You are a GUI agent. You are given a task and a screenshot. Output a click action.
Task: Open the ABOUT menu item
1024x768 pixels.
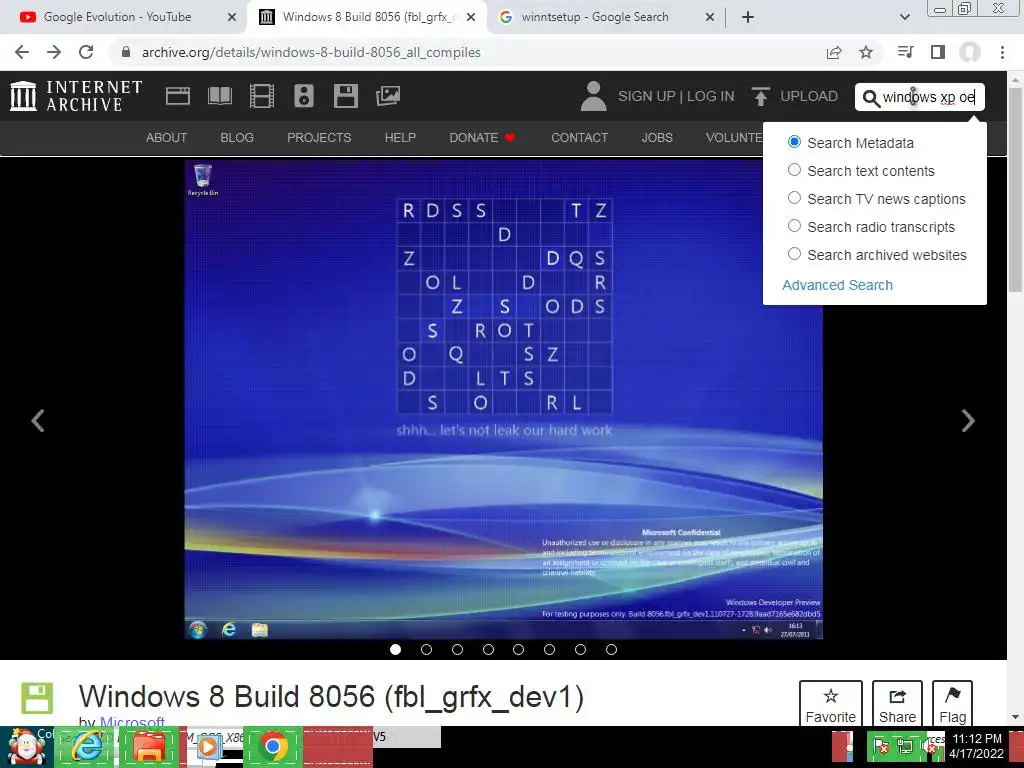pyautogui.click(x=167, y=138)
